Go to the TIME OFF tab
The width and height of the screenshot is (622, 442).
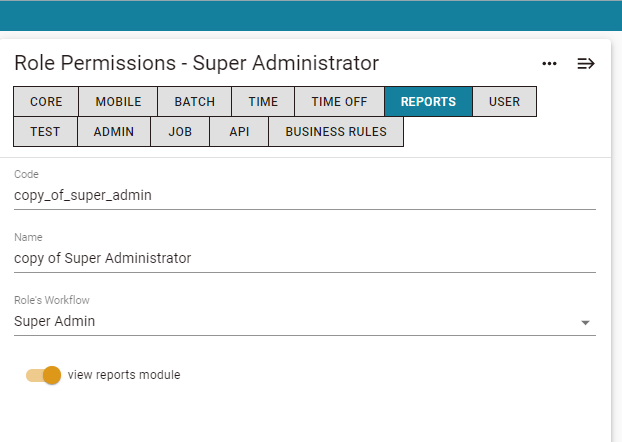coord(339,102)
